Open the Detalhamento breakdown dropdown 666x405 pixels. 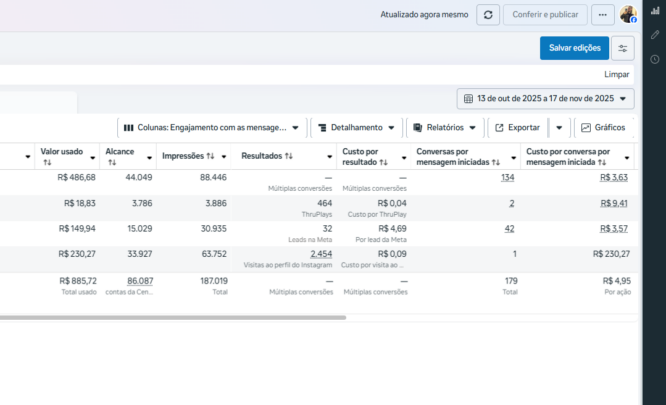(357, 128)
